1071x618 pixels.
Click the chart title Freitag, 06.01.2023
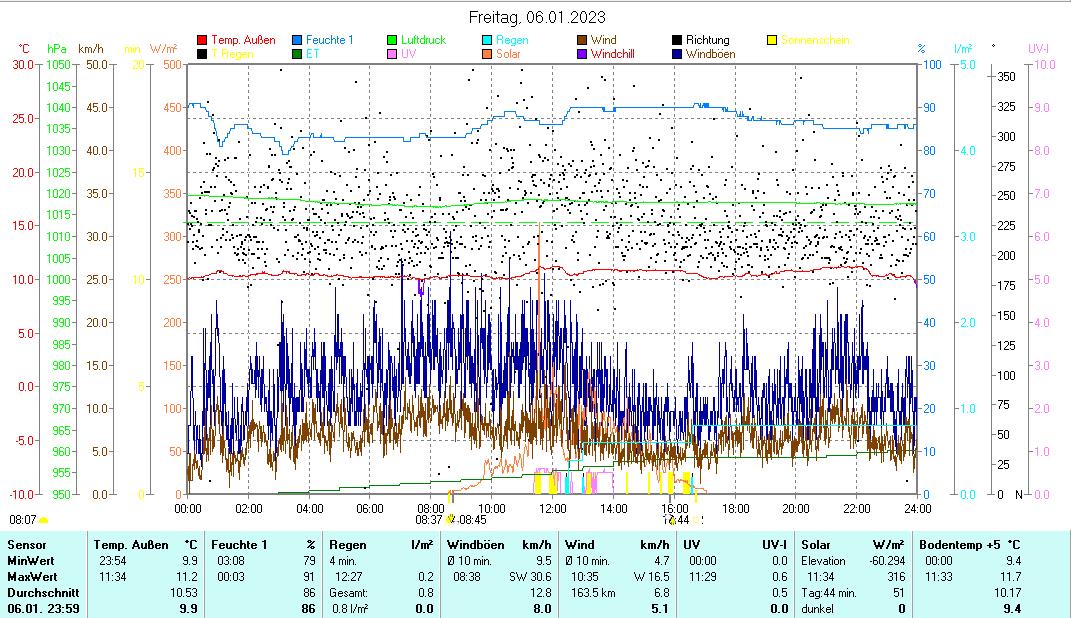(x=537, y=17)
